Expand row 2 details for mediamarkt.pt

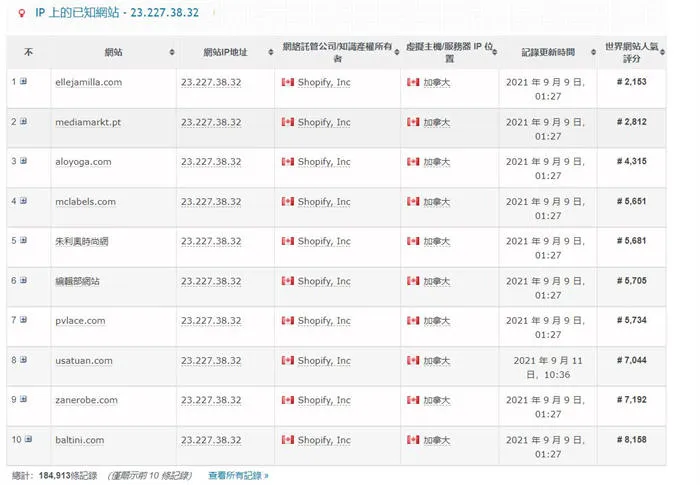click(23, 121)
